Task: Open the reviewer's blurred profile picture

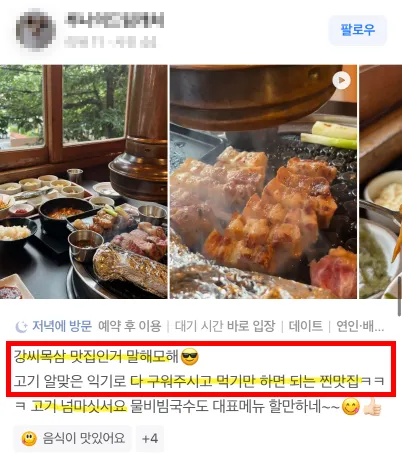Action: [35, 29]
